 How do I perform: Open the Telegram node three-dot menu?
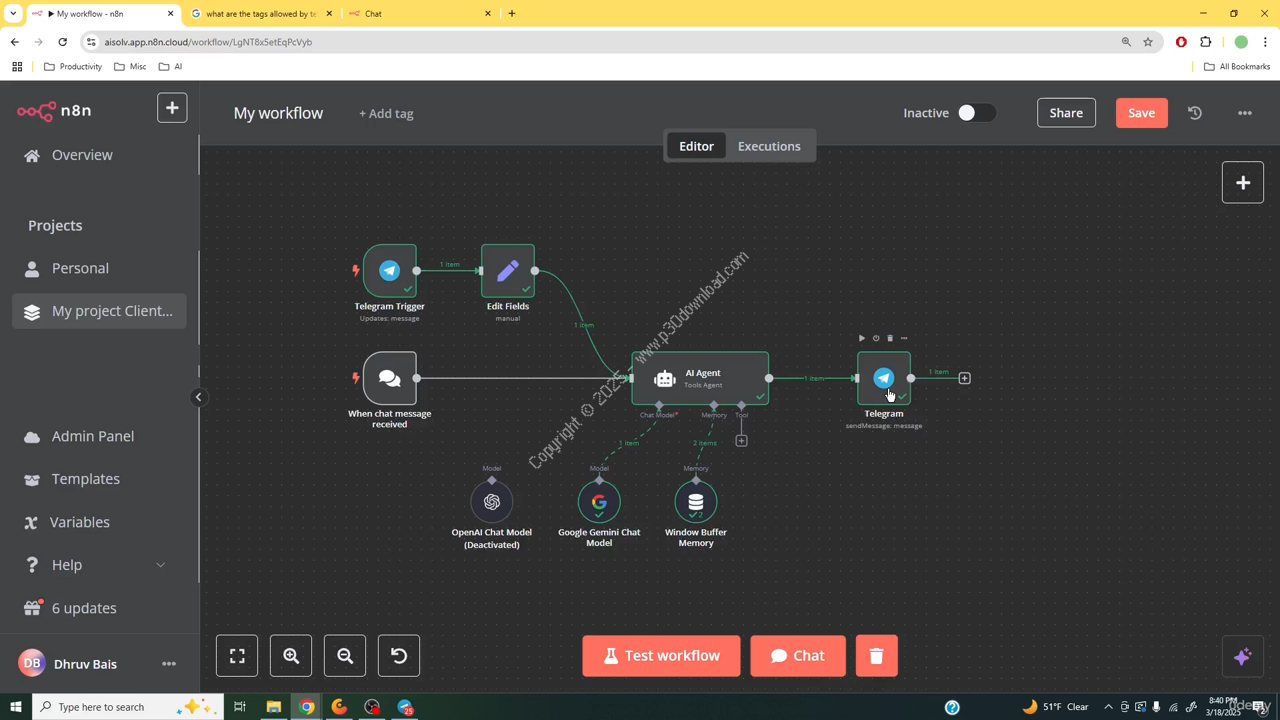pos(904,338)
